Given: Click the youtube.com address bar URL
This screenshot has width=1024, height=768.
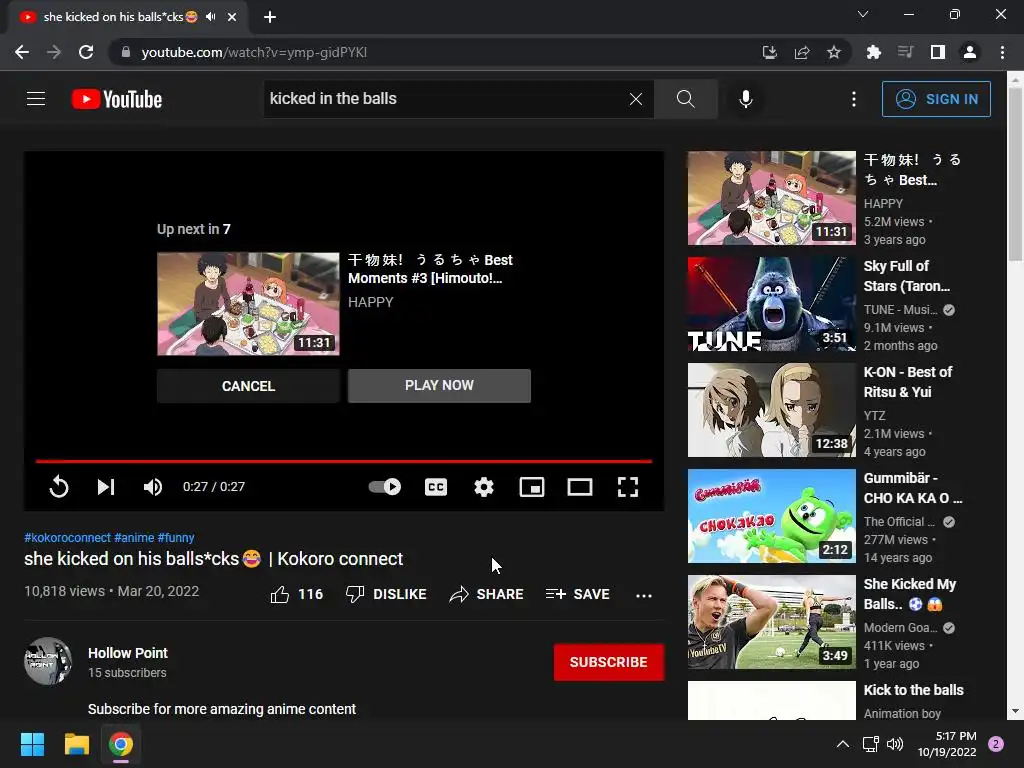Looking at the screenshot, I should pyautogui.click(x=254, y=52).
